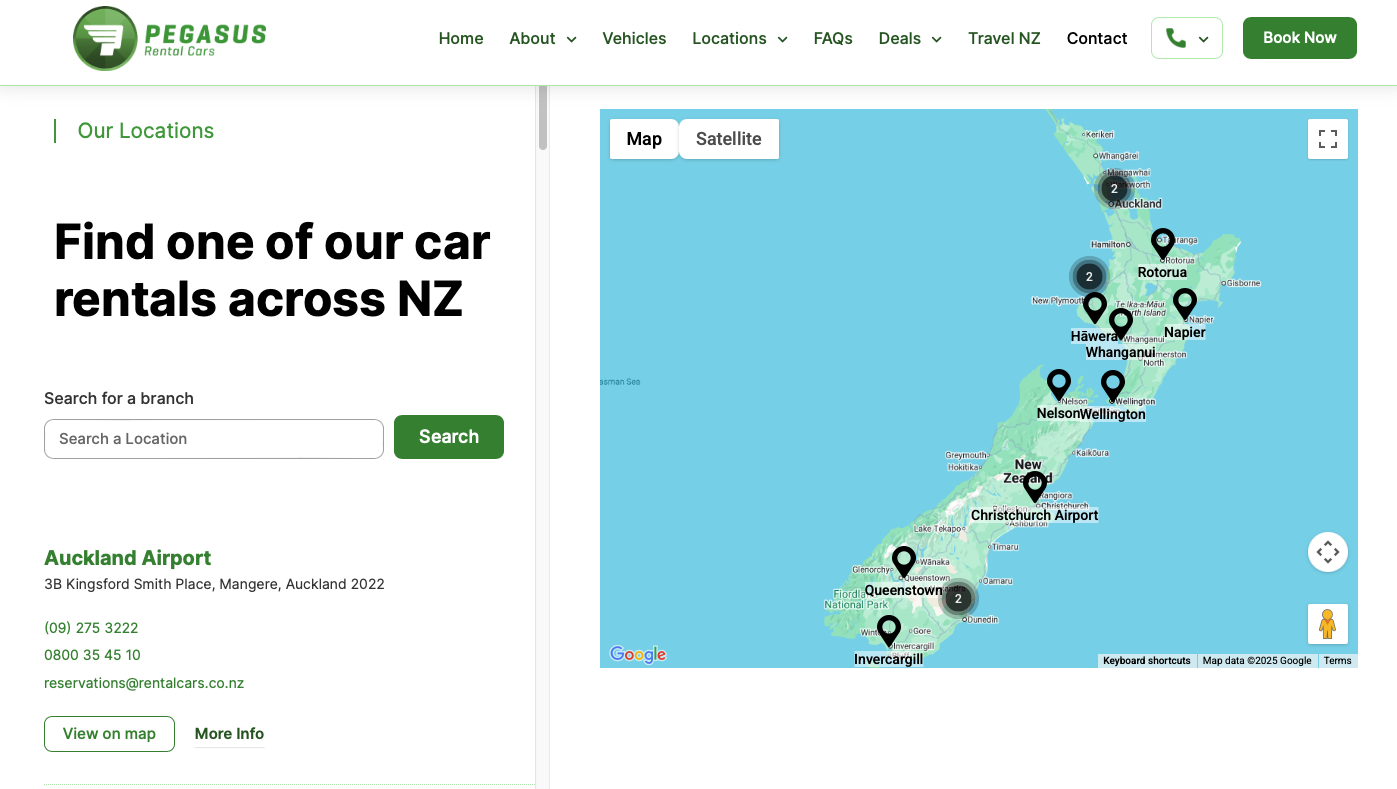Screen dimensions: 1397x789
Task: Expand the Deals dropdown menu
Action: coord(910,39)
